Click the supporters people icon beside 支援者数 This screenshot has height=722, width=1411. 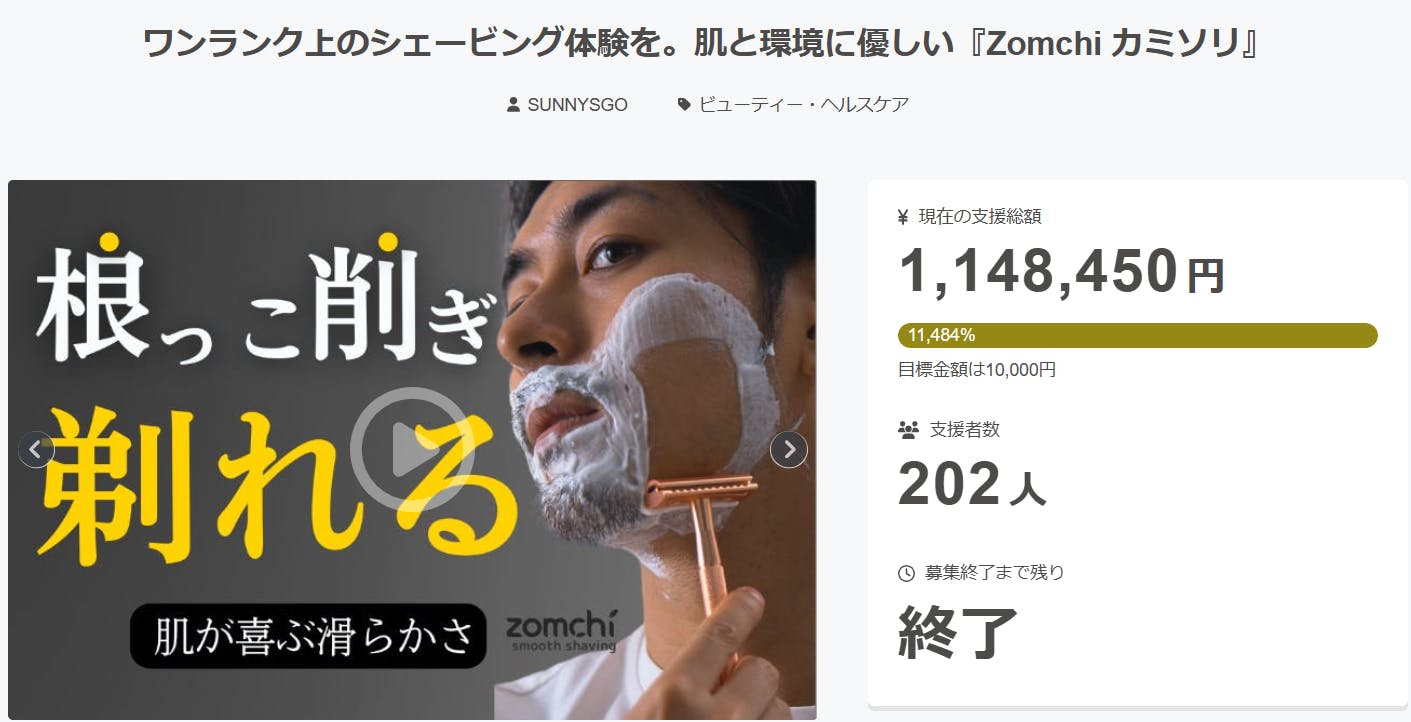point(908,430)
